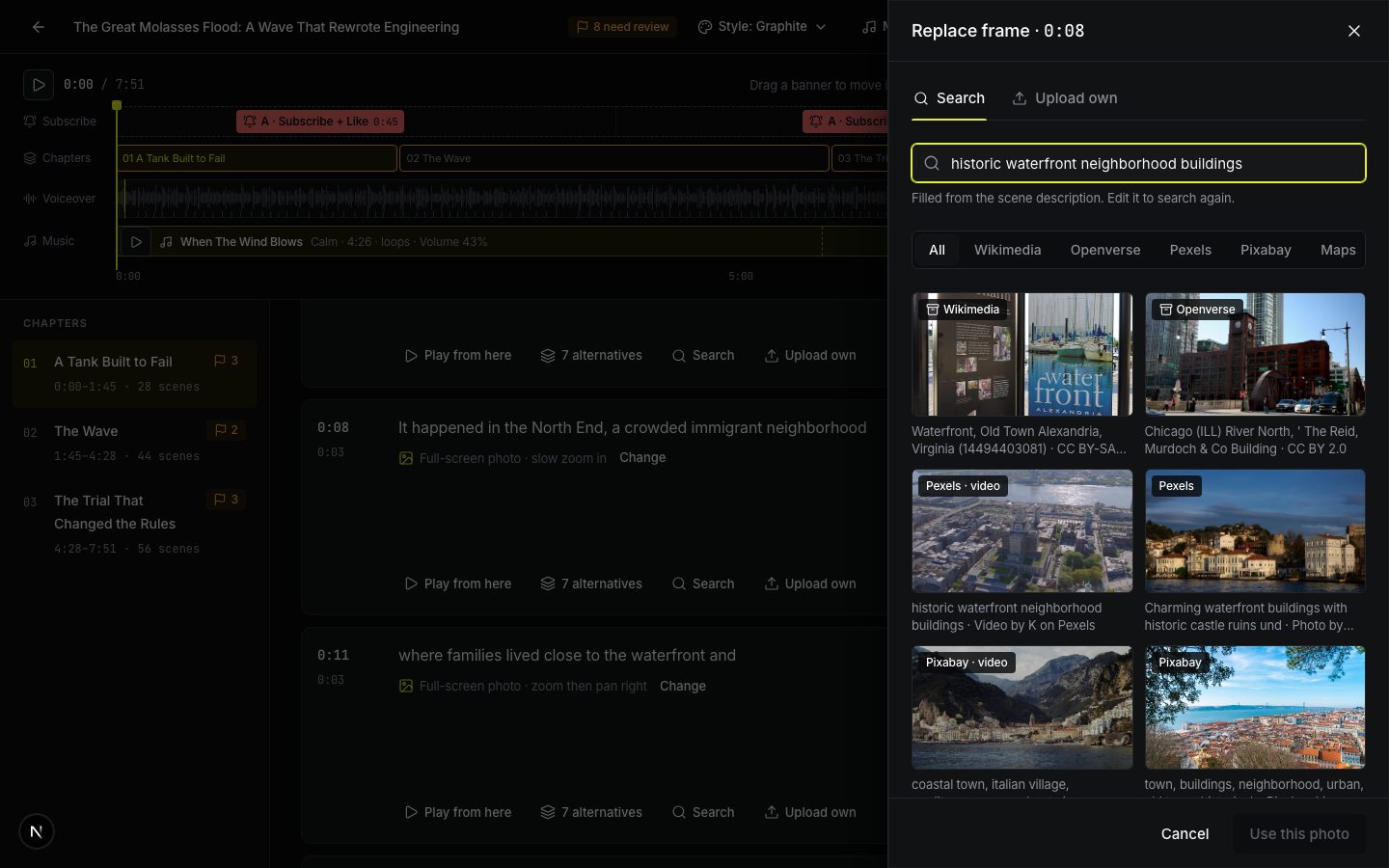Click Change for the 0:08 scene
This screenshot has width=1389, height=868.
tap(642, 458)
